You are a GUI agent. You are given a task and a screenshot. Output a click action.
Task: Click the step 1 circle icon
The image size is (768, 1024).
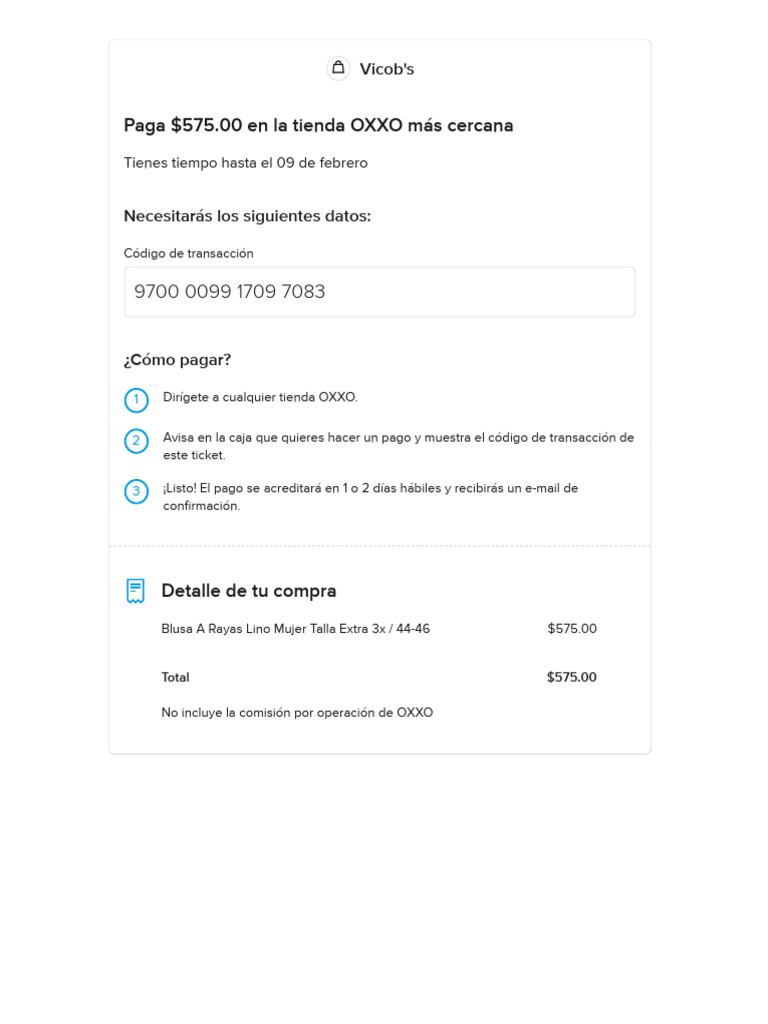(136, 400)
